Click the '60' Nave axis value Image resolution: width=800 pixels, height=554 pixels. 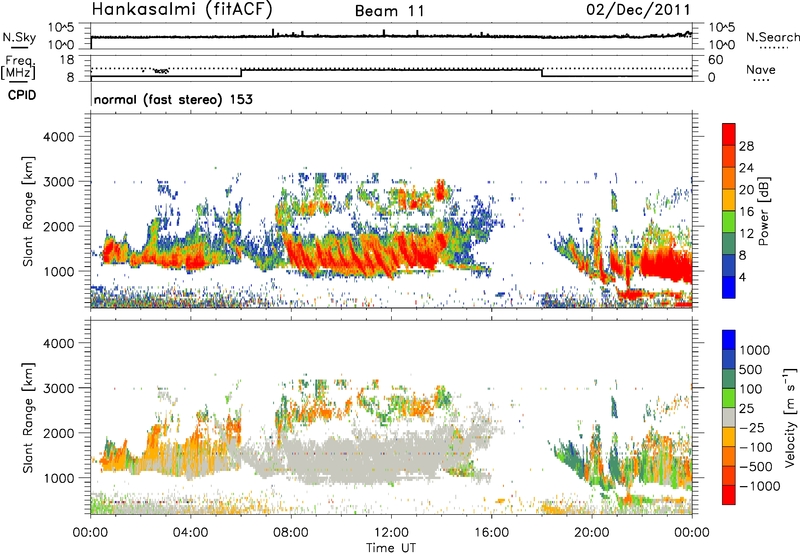pos(716,60)
